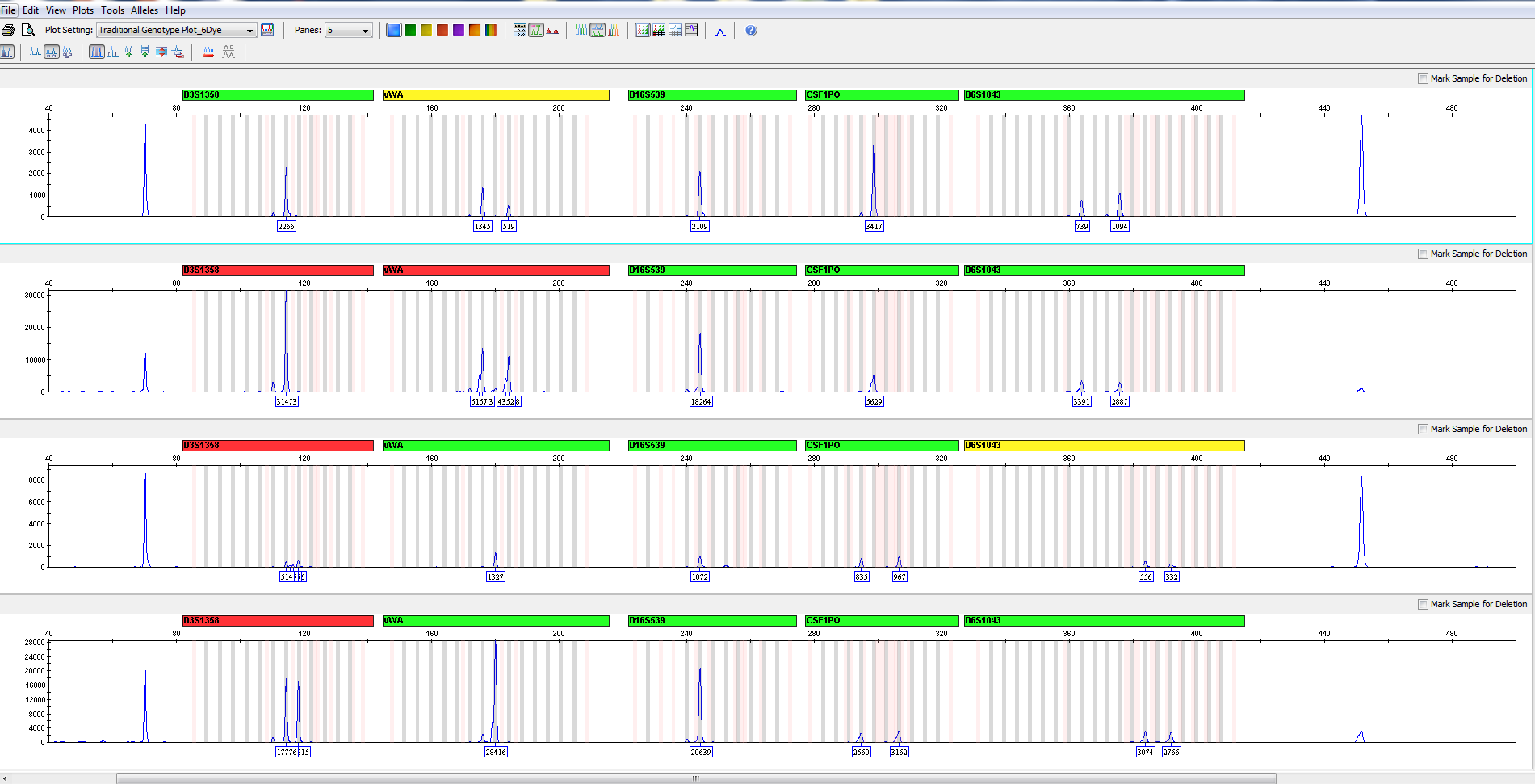
Task: Open the Panes count dropdown
Action: (x=348, y=30)
